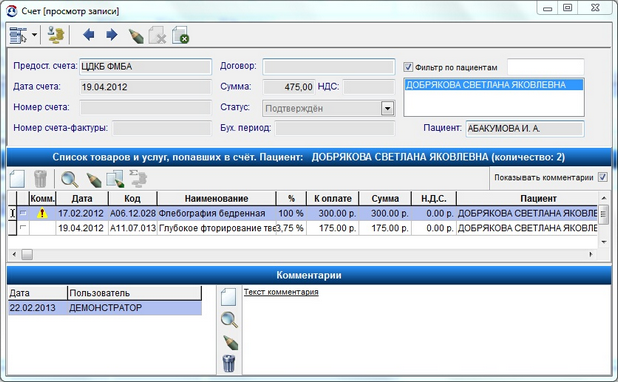
Task: Sort by Код column header
Action: click(132, 198)
